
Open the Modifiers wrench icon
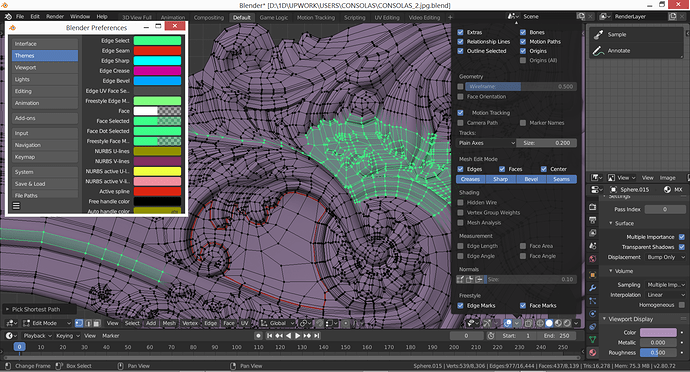pos(593,288)
